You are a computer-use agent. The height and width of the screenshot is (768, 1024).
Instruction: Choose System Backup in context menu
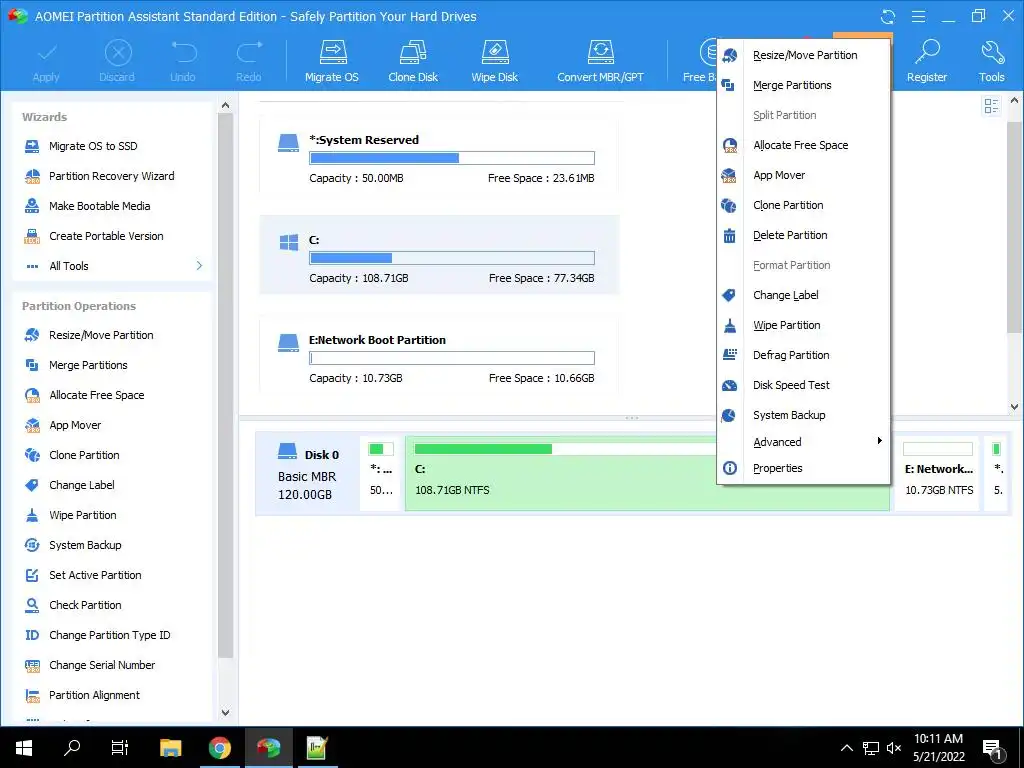tap(803, 415)
